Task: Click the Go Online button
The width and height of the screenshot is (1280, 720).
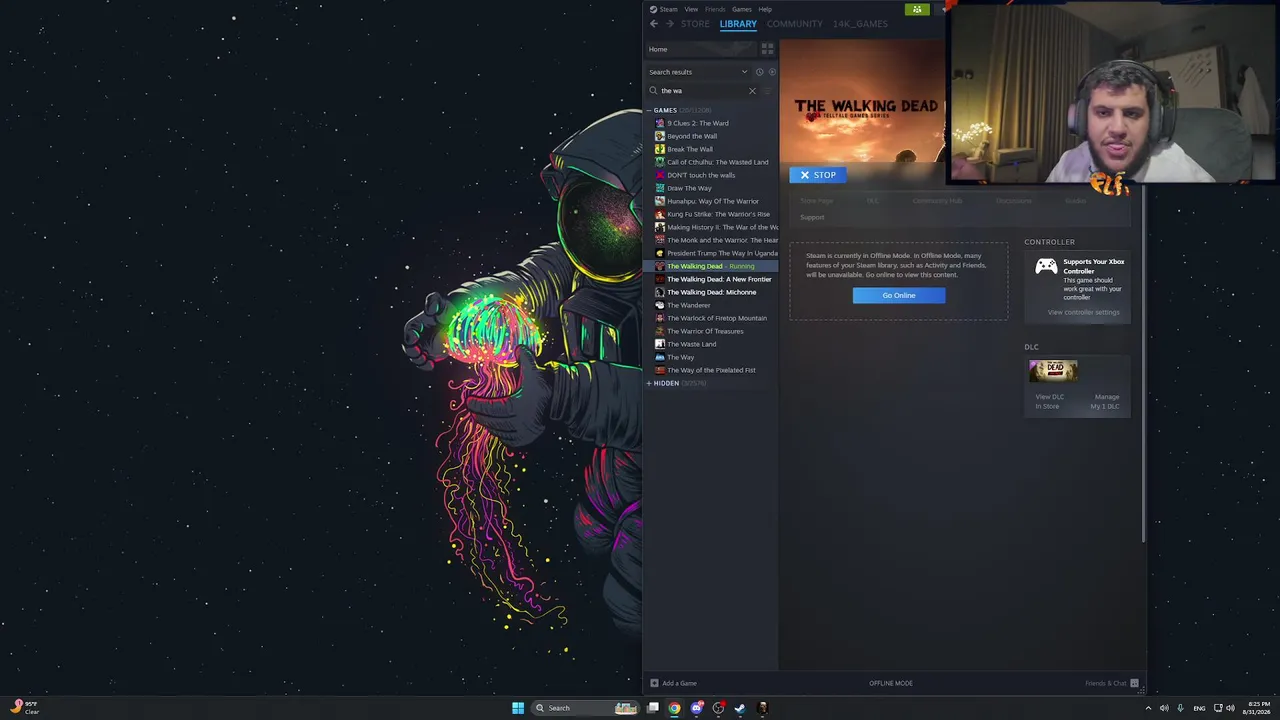Action: 899,295
